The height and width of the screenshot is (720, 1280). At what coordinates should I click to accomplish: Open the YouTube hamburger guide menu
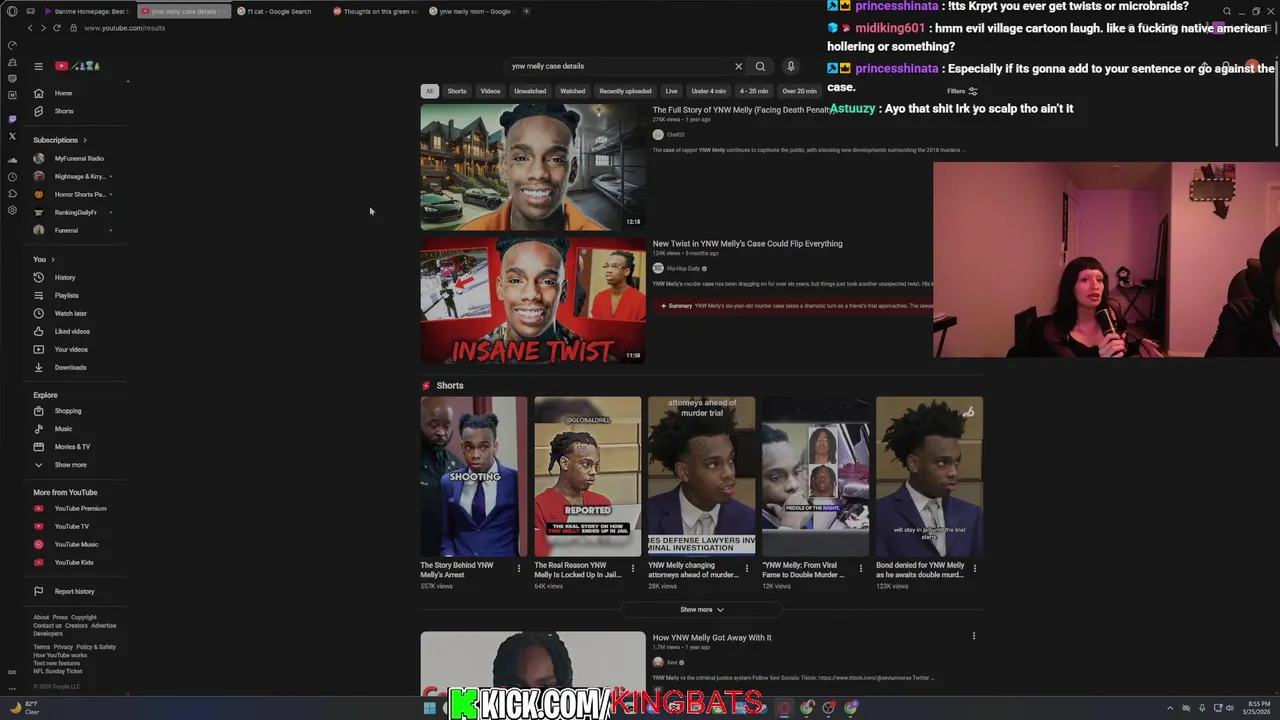point(38,66)
